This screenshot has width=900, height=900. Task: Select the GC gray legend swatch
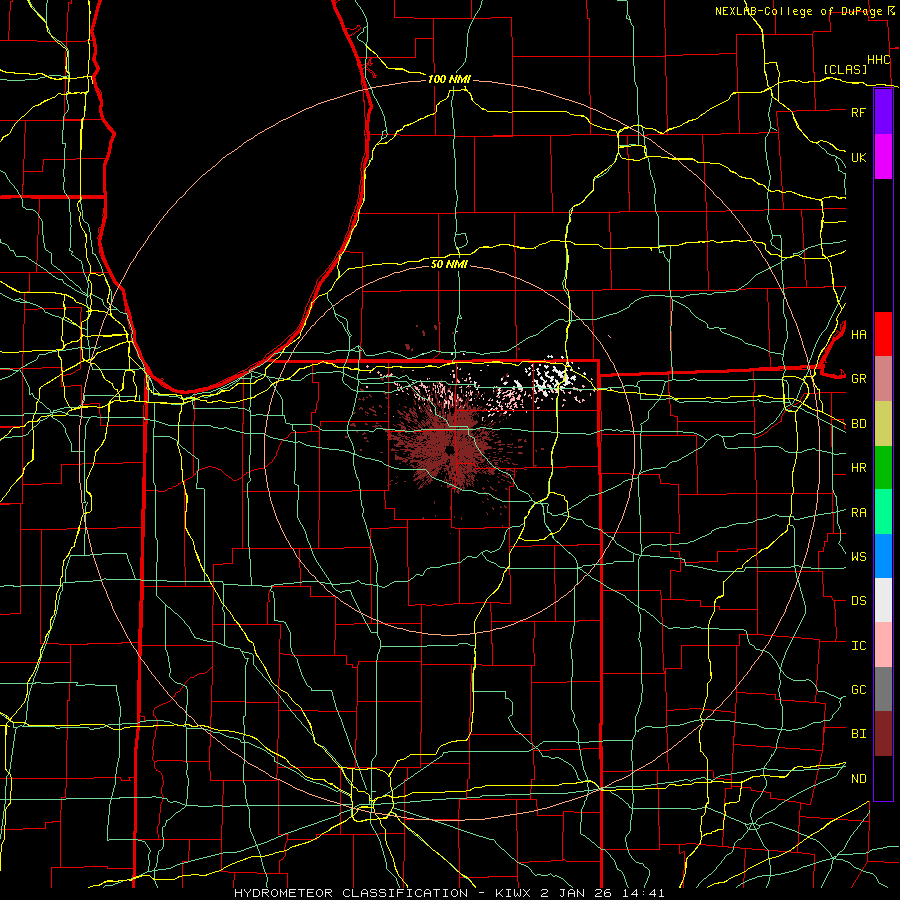click(x=883, y=689)
